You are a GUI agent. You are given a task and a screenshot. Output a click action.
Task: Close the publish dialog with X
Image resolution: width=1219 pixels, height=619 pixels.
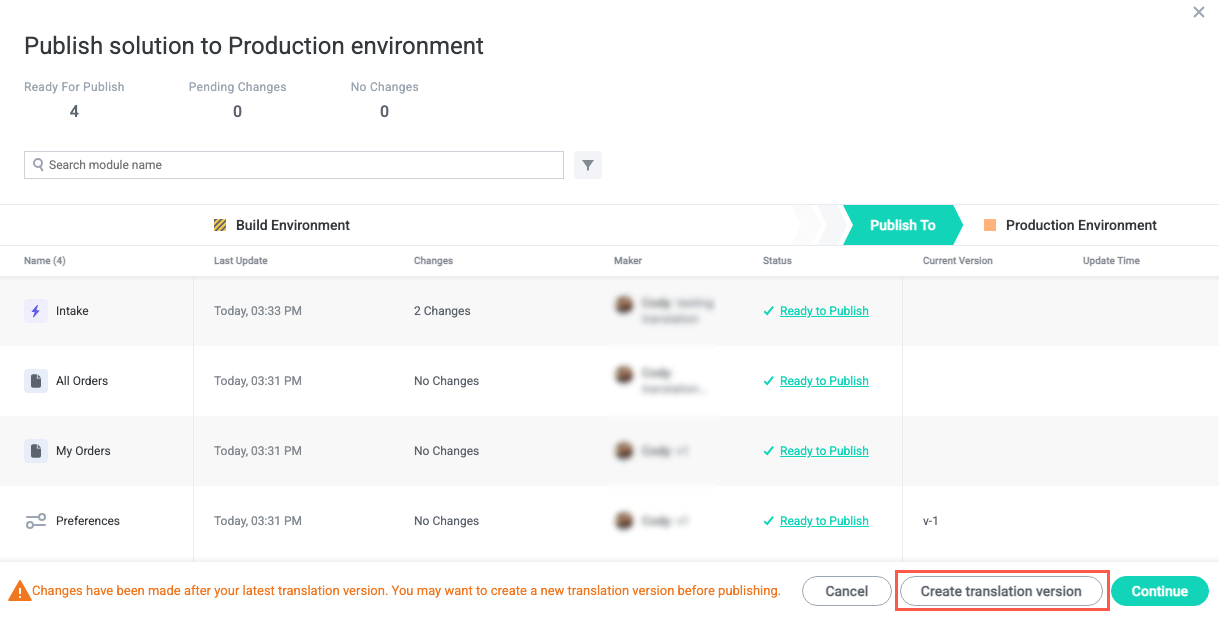[1199, 13]
